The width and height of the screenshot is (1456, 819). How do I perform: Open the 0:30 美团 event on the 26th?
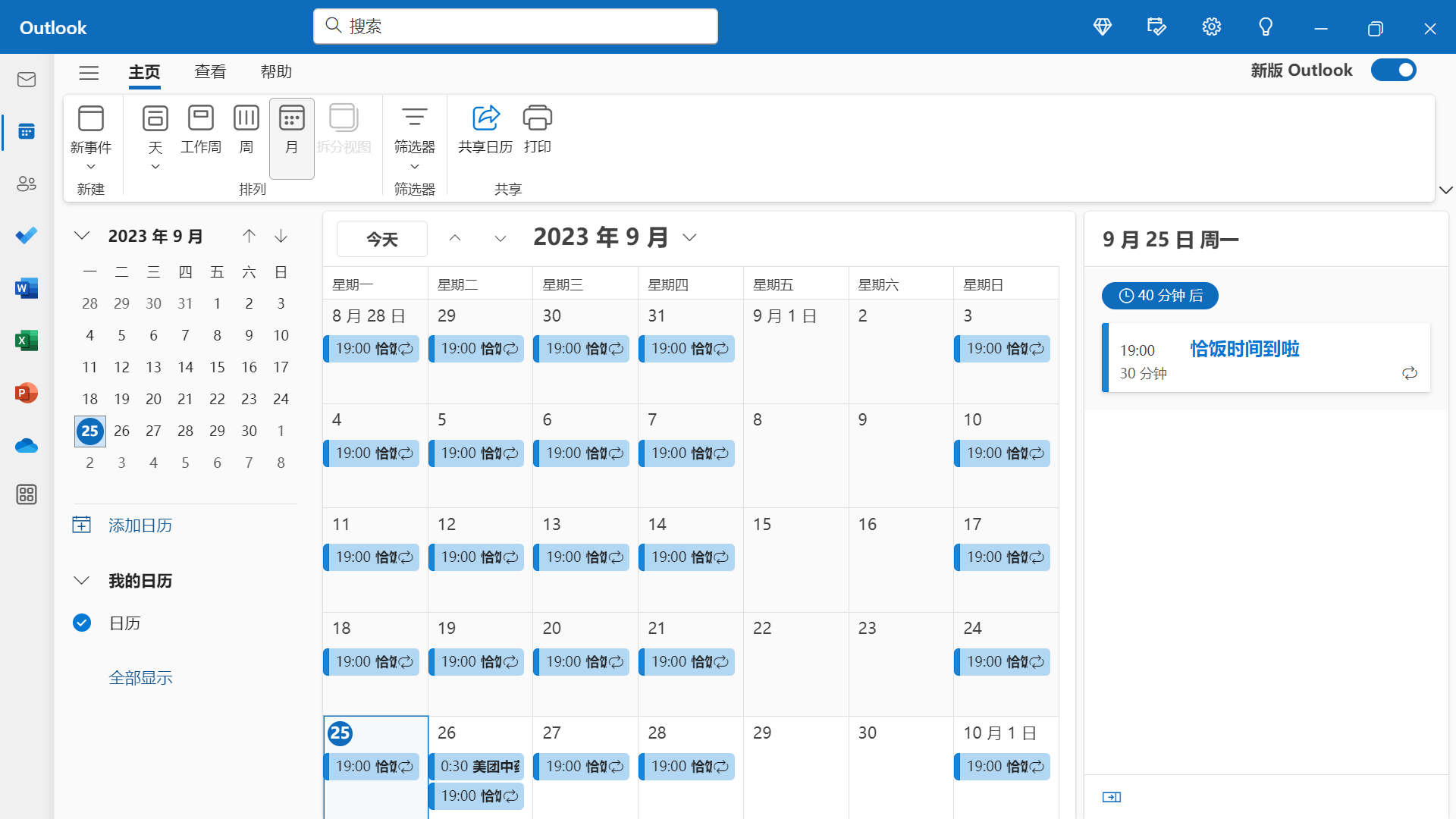click(477, 767)
